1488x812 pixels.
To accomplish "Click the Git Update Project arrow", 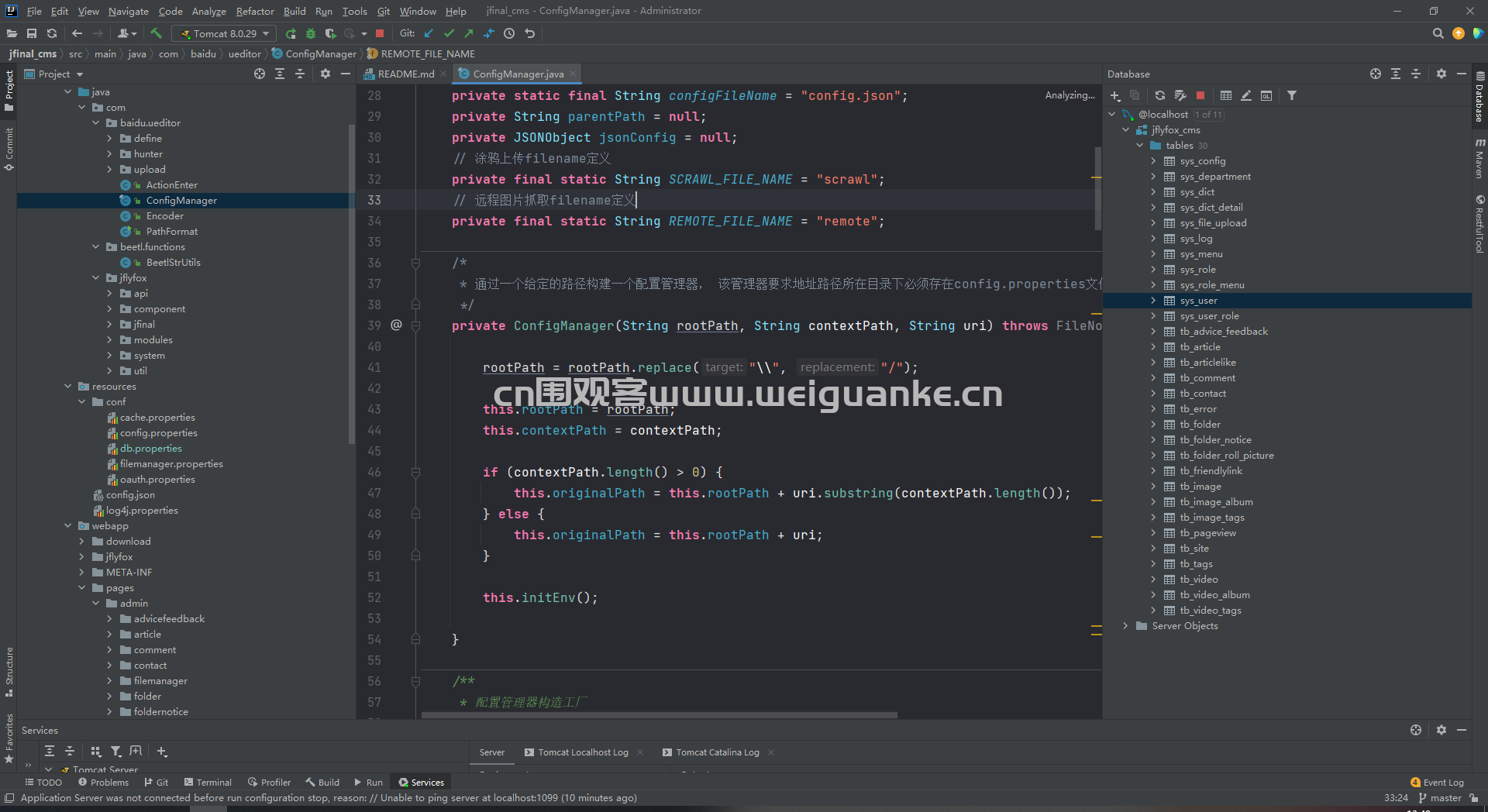I will pos(429,33).
